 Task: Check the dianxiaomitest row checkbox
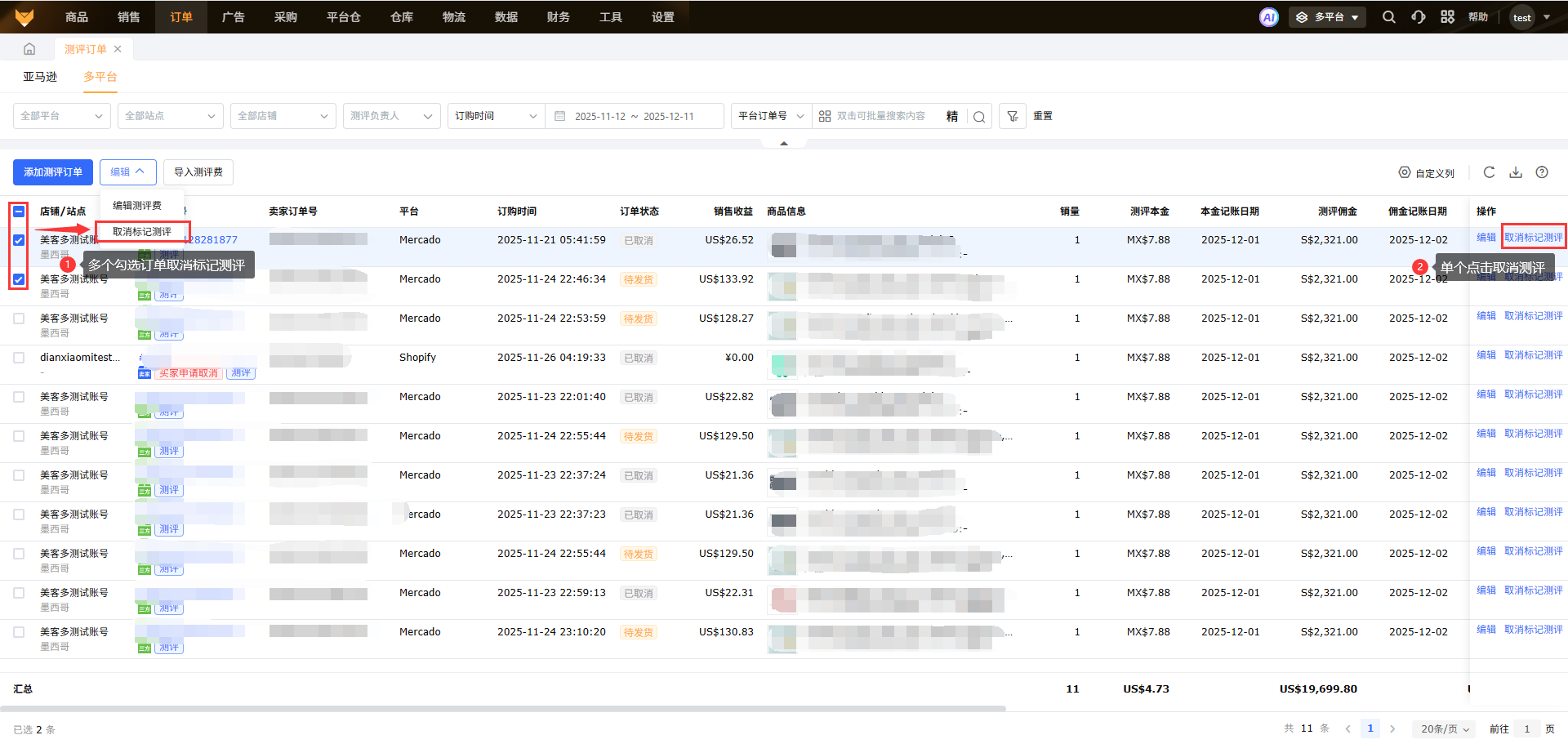[19, 358]
